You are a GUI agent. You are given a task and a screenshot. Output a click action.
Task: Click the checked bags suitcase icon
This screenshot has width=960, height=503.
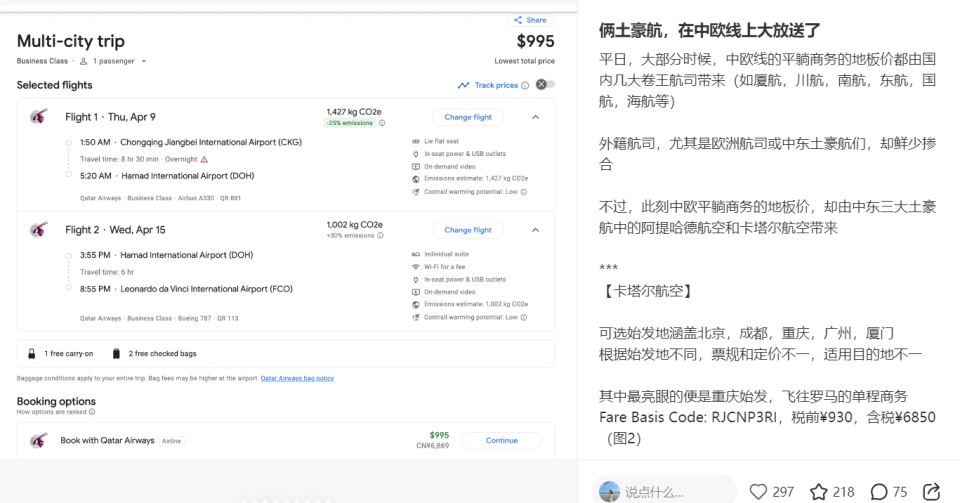point(116,354)
